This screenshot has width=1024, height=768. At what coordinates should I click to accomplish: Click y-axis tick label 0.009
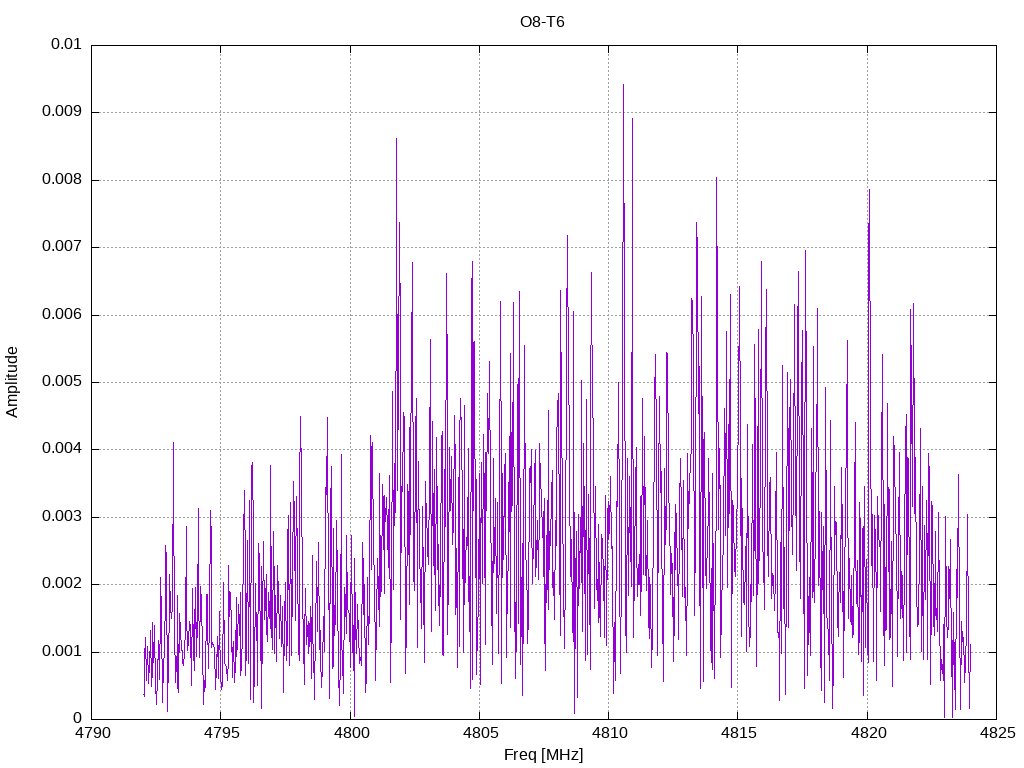(62, 112)
